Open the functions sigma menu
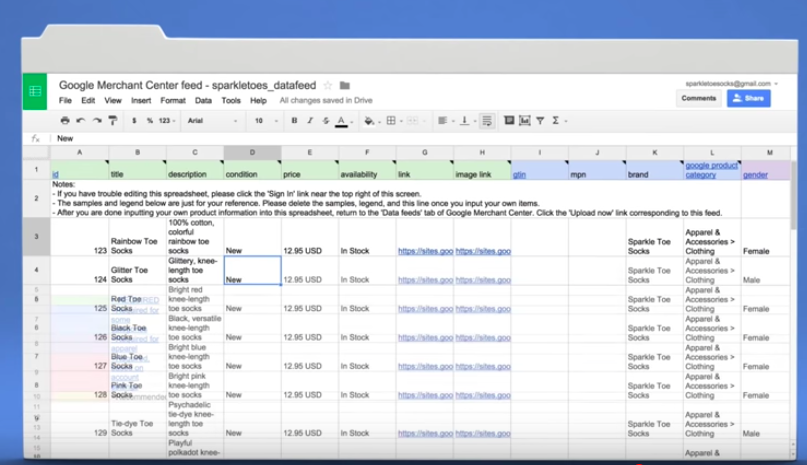Image resolution: width=807 pixels, height=465 pixels. (556, 120)
